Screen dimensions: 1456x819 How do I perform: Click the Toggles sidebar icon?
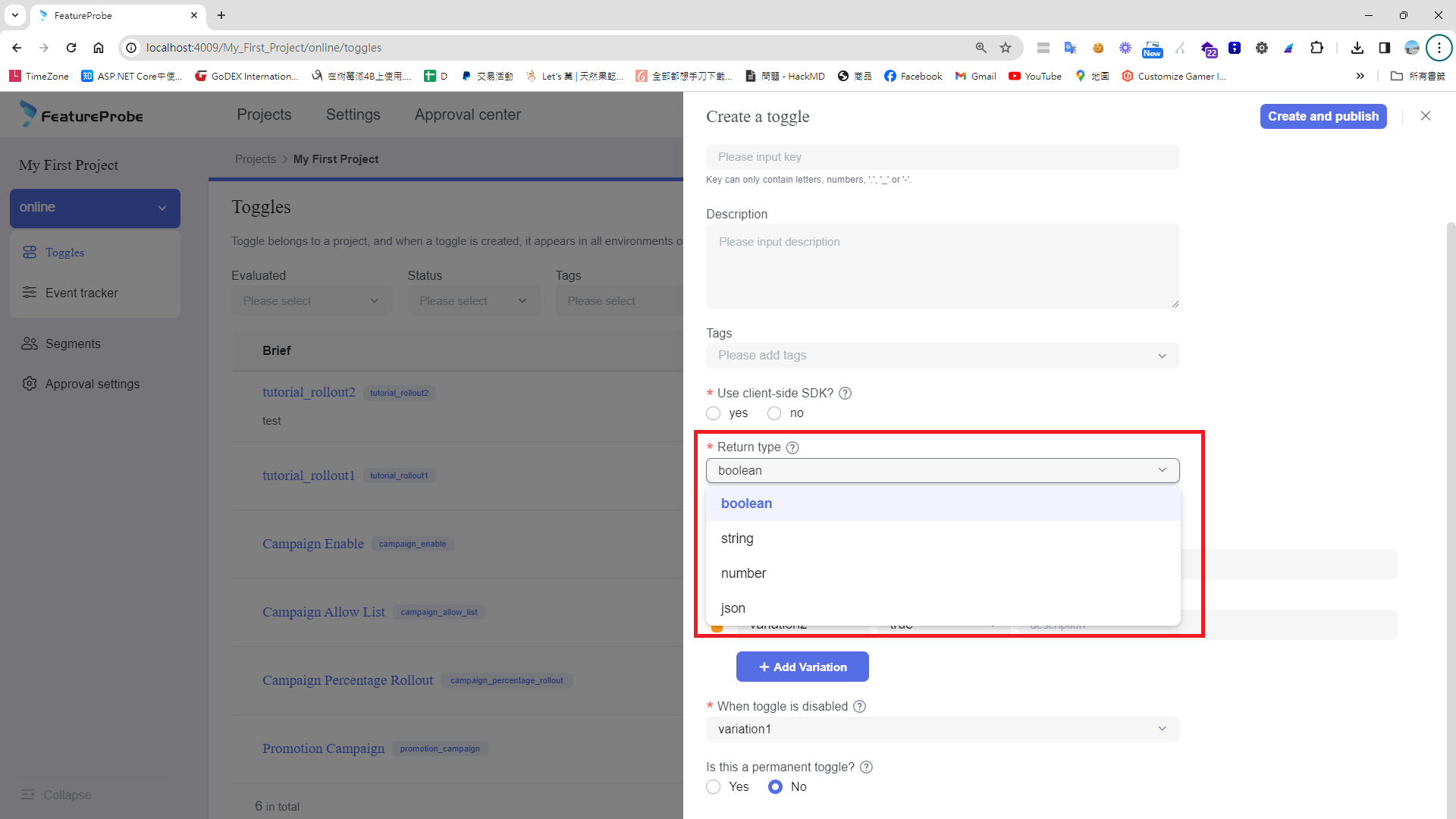coord(30,253)
